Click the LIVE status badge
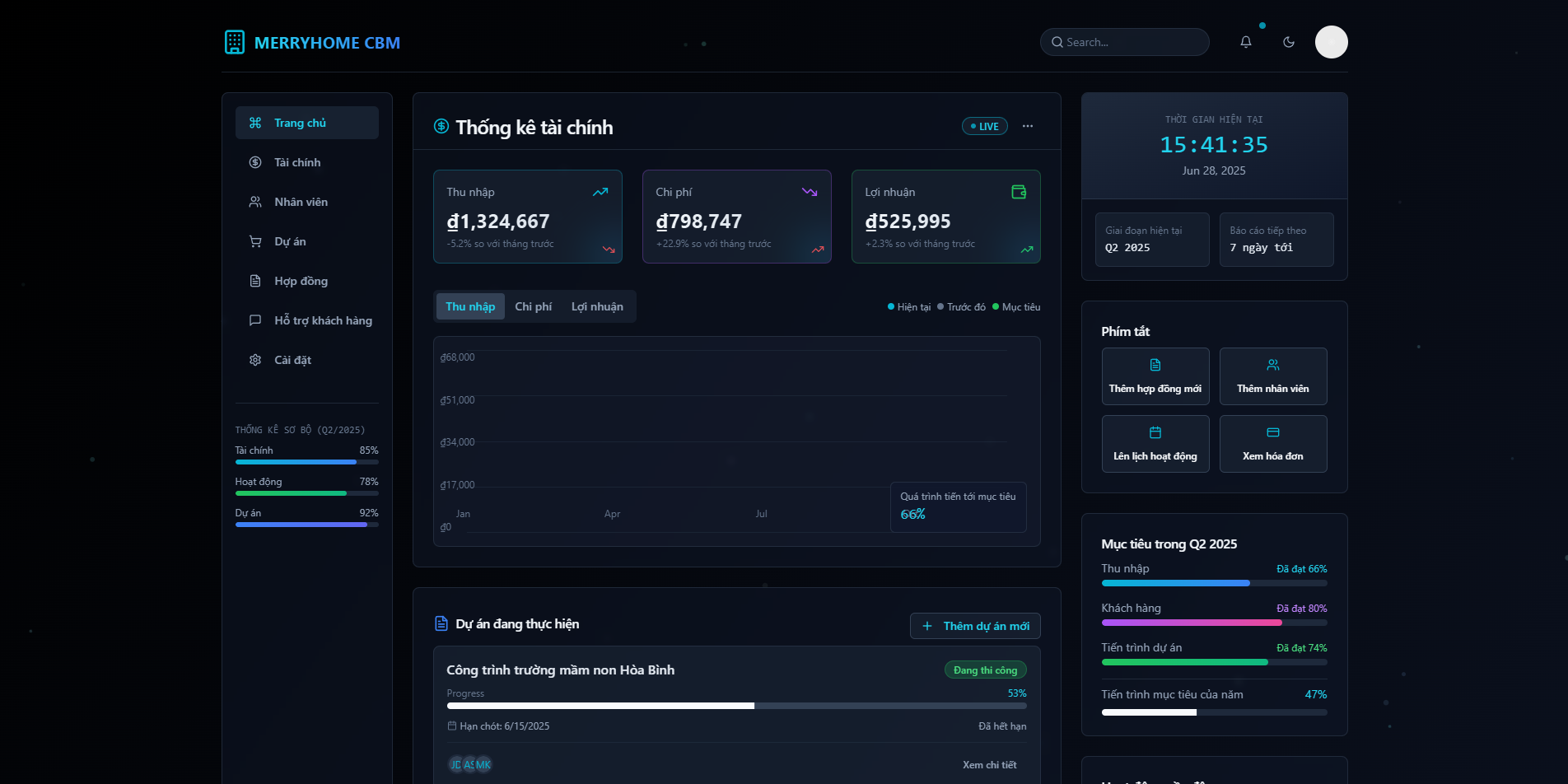 tap(985, 126)
